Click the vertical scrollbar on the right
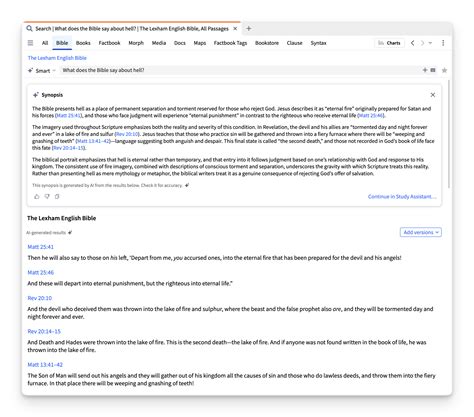This screenshot has width=474, height=417. click(x=449, y=133)
